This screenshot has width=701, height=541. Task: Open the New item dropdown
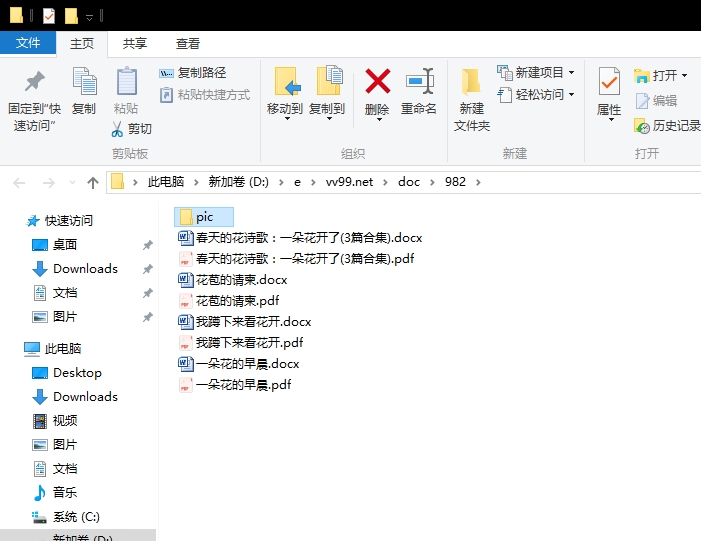pos(536,72)
